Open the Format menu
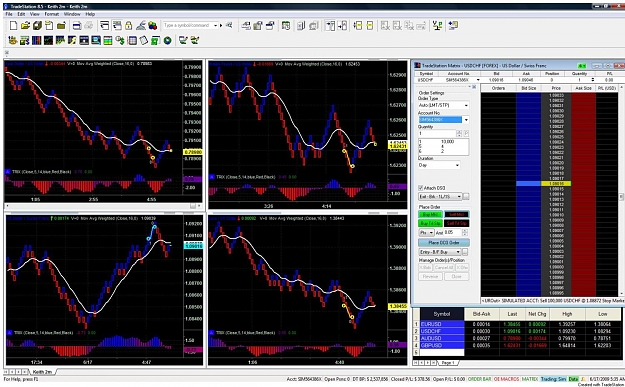 pyautogui.click(x=51, y=14)
